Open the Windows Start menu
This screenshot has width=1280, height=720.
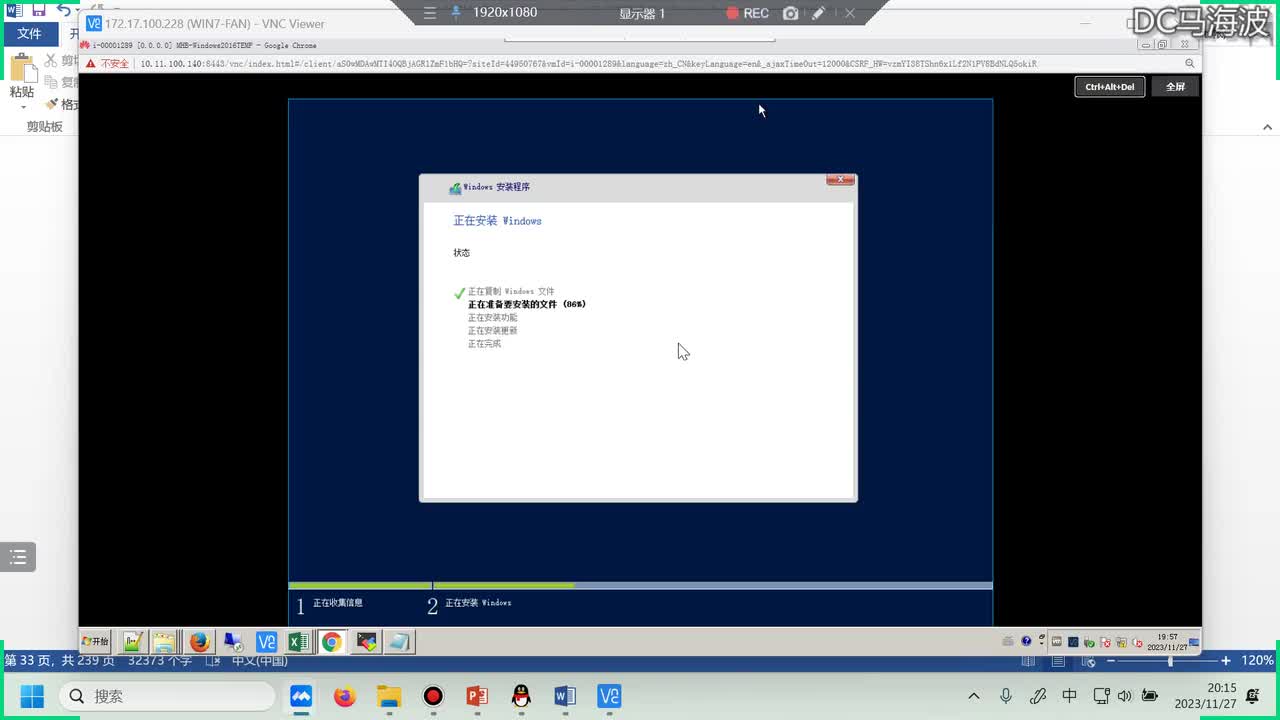[32, 696]
